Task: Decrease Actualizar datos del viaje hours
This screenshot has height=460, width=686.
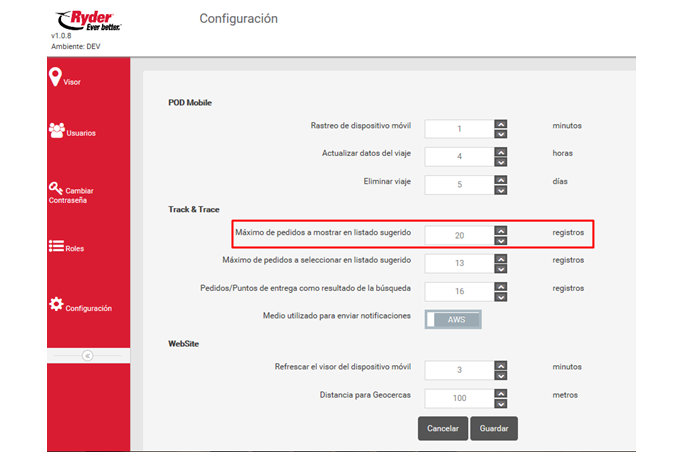Action: 500,161
